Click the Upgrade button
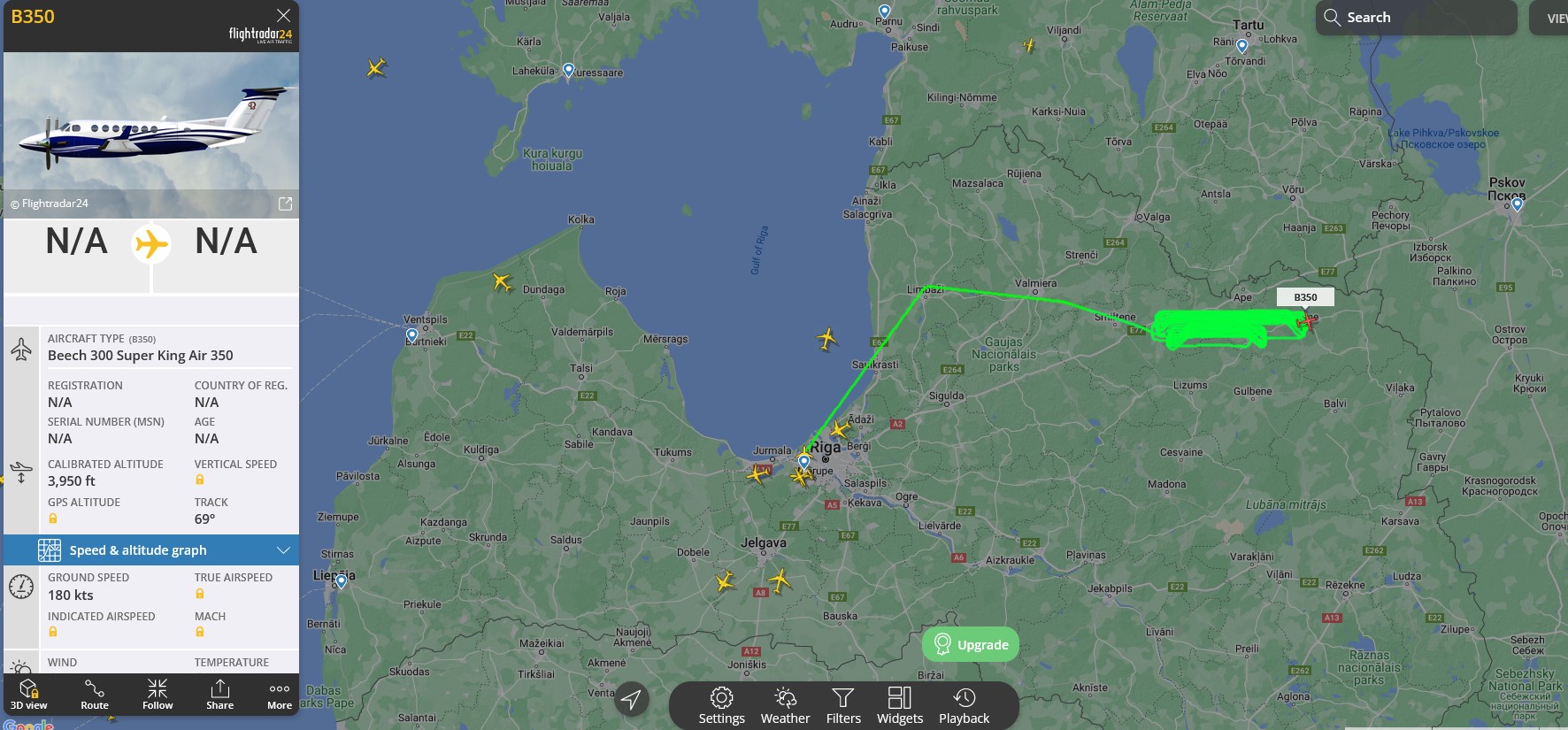 [971, 644]
